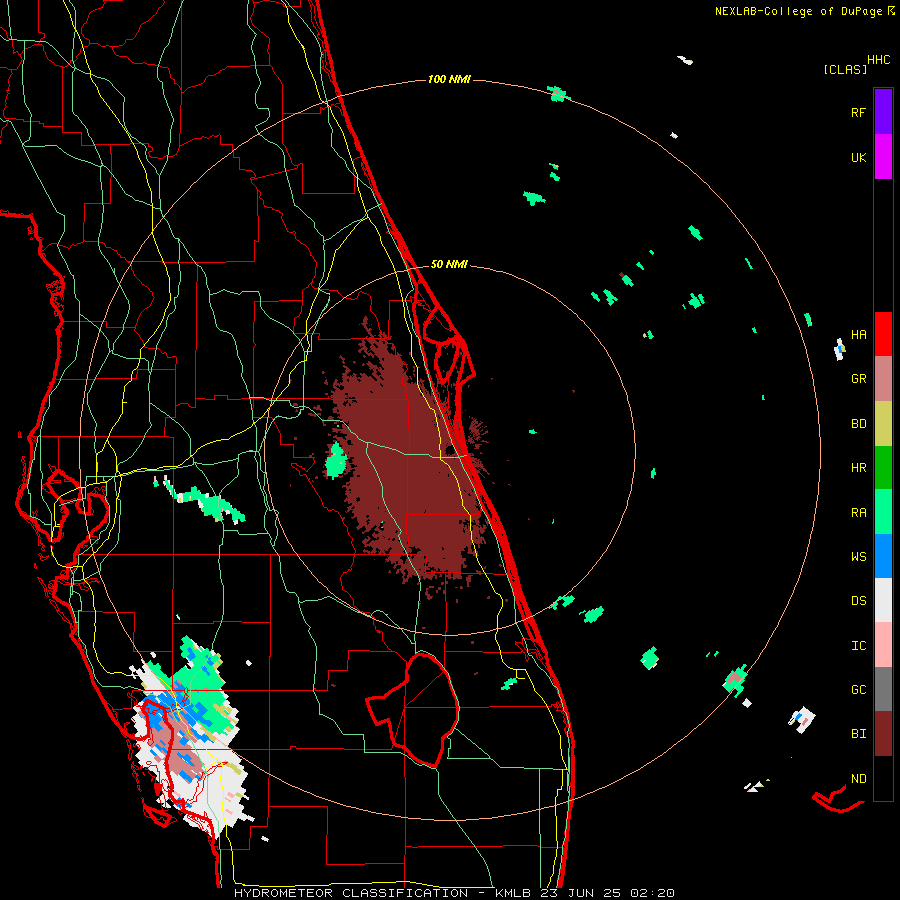Click the RF label in the legend
Screen dimensions: 900x900
click(858, 112)
